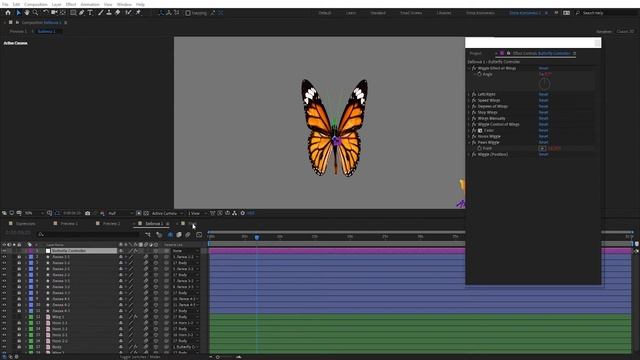
Task: Switch to the Project panel tab
Action: click(475, 53)
